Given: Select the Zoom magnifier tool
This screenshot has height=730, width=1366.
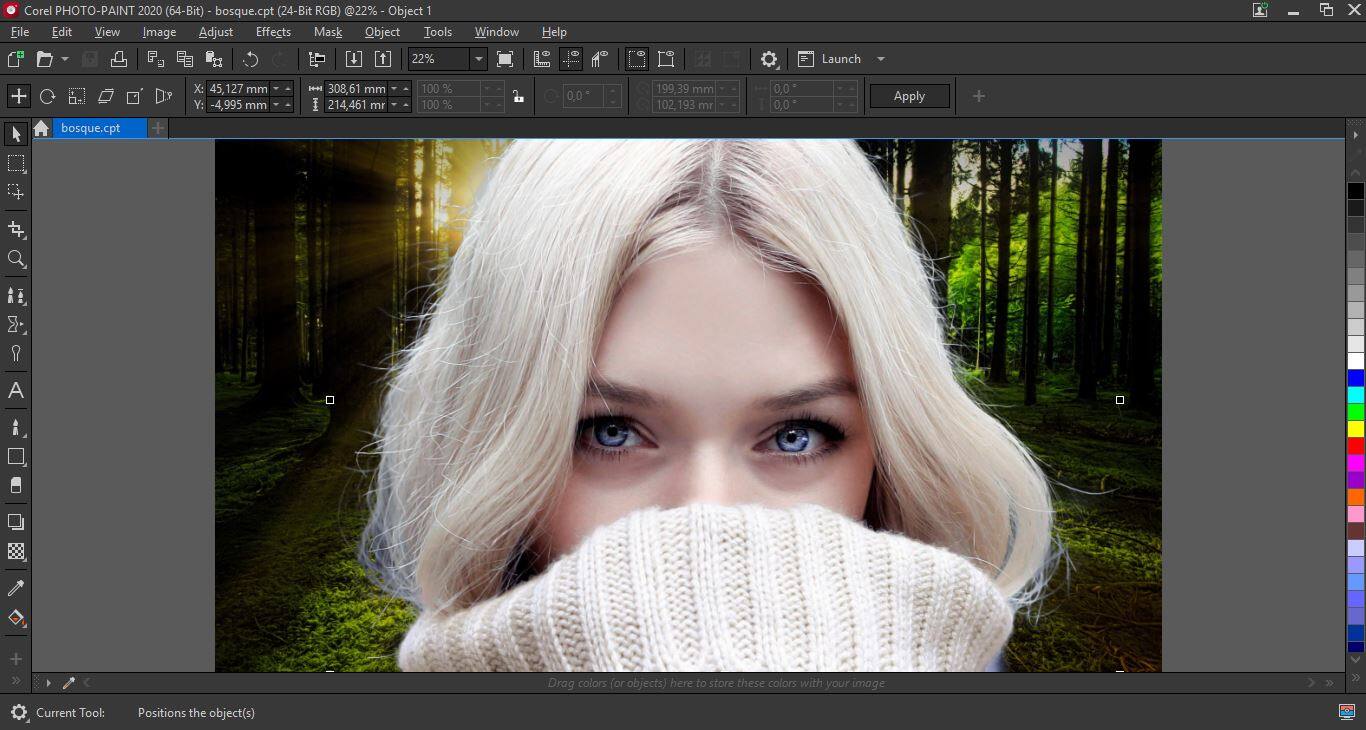Looking at the screenshot, I should point(16,259).
